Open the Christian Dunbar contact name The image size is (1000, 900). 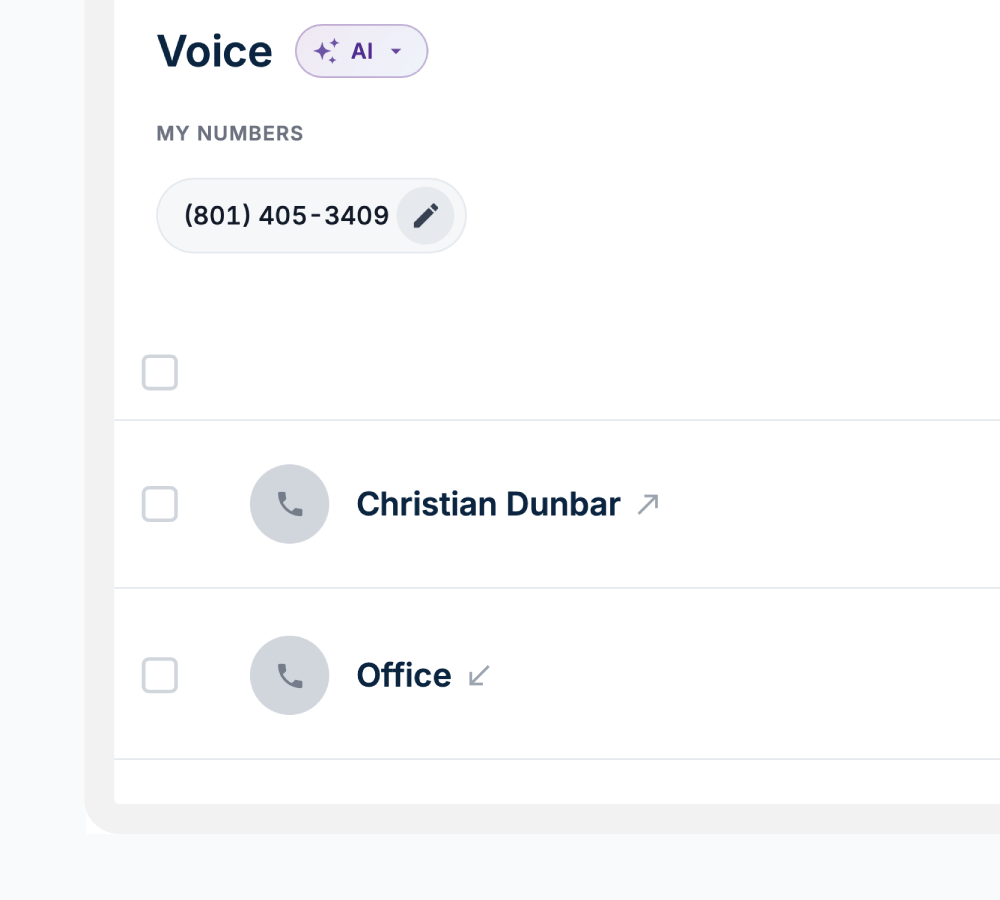(488, 504)
